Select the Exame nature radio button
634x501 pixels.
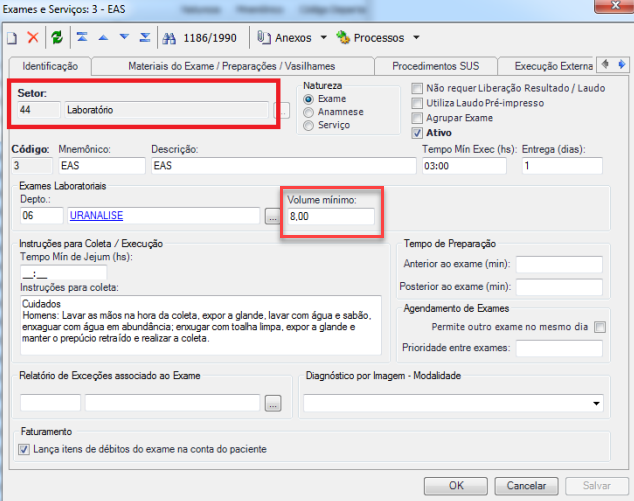point(308,99)
